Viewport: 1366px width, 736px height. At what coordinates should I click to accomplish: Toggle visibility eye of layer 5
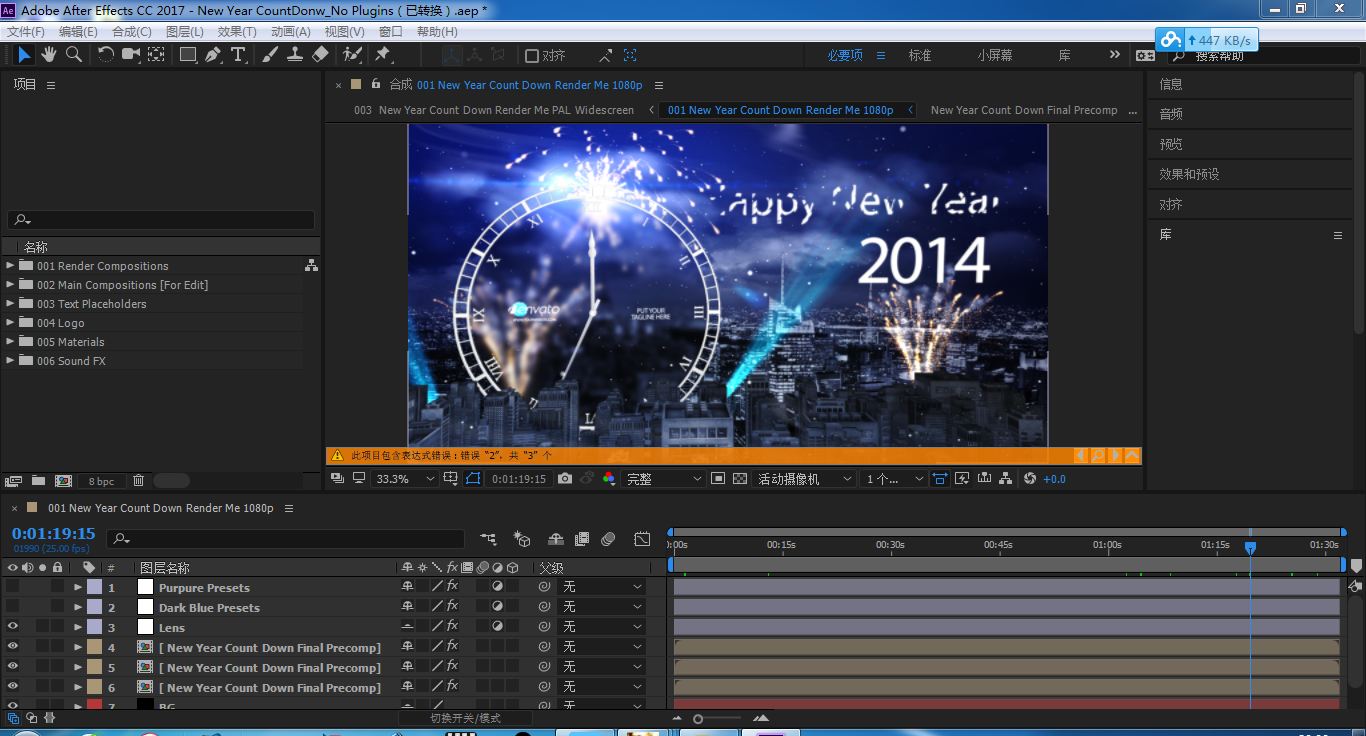[13, 667]
